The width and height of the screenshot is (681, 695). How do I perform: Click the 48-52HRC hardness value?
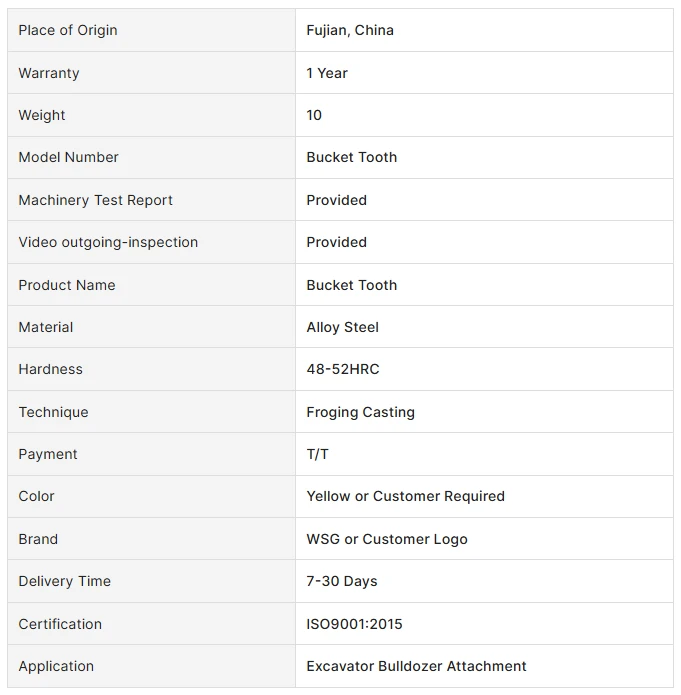point(343,369)
